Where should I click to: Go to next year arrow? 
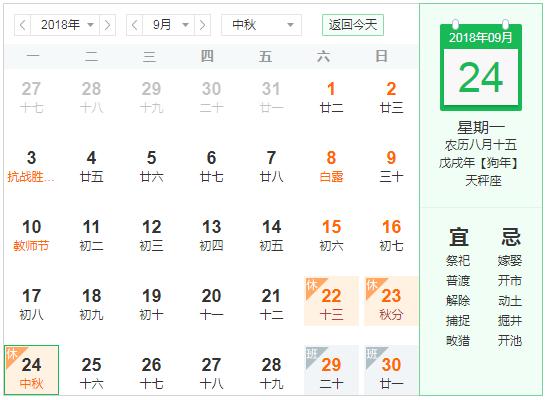108,25
